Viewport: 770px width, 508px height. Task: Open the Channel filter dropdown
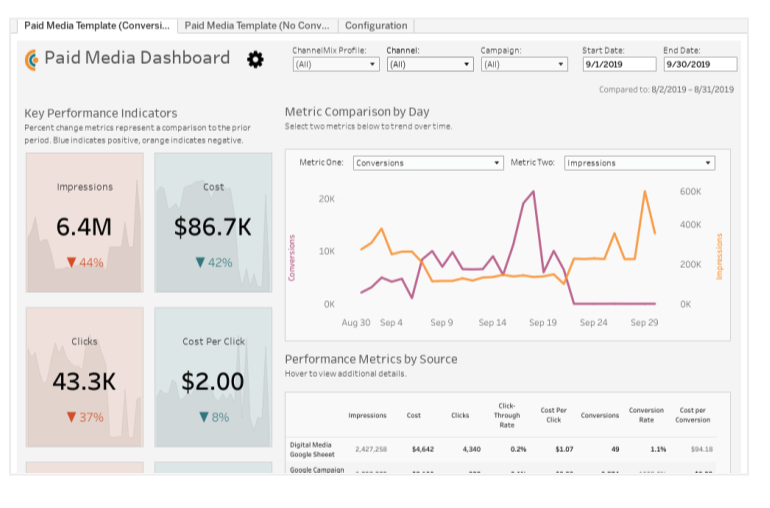click(430, 64)
